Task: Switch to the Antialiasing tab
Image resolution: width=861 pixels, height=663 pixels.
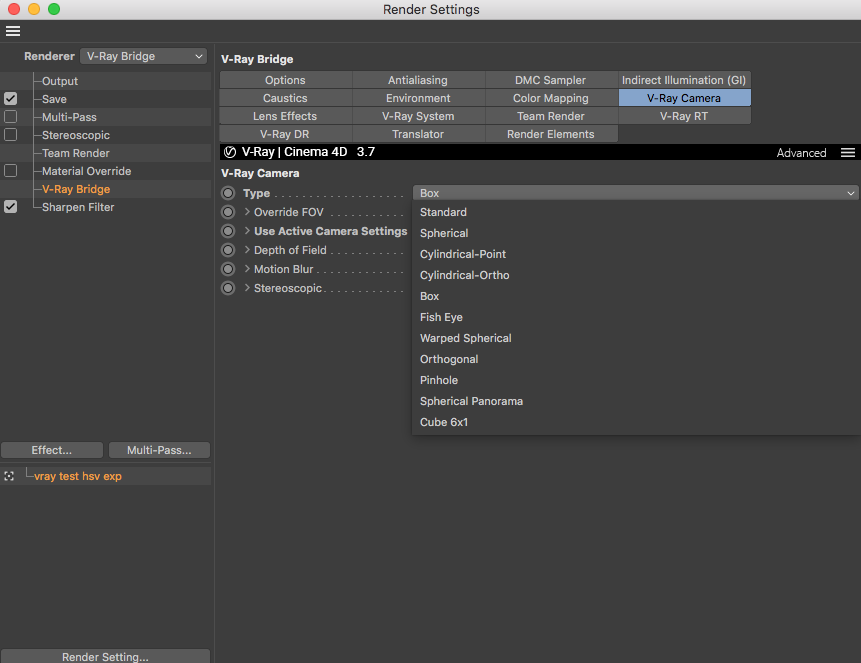Action: point(418,80)
